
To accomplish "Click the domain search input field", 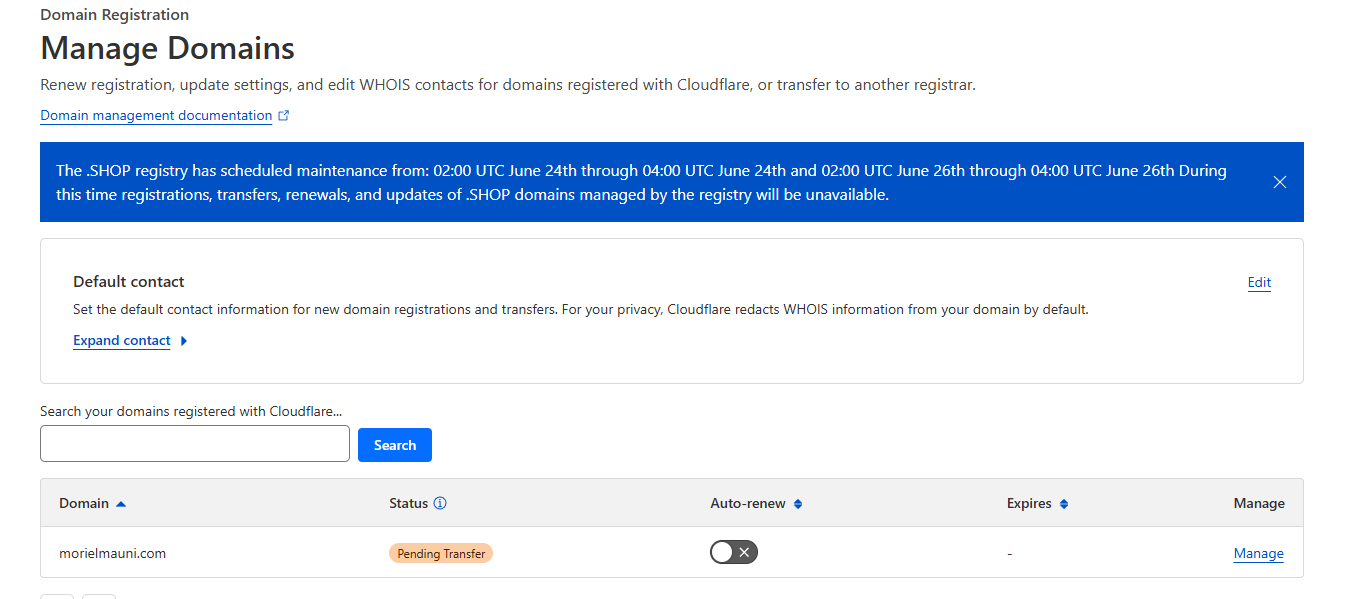I will tap(195, 444).
